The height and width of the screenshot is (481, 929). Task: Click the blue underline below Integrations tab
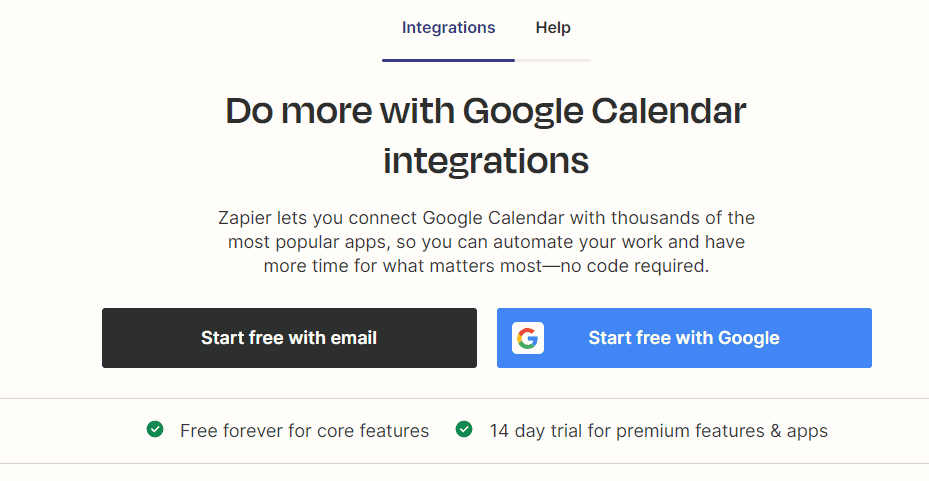[x=448, y=60]
